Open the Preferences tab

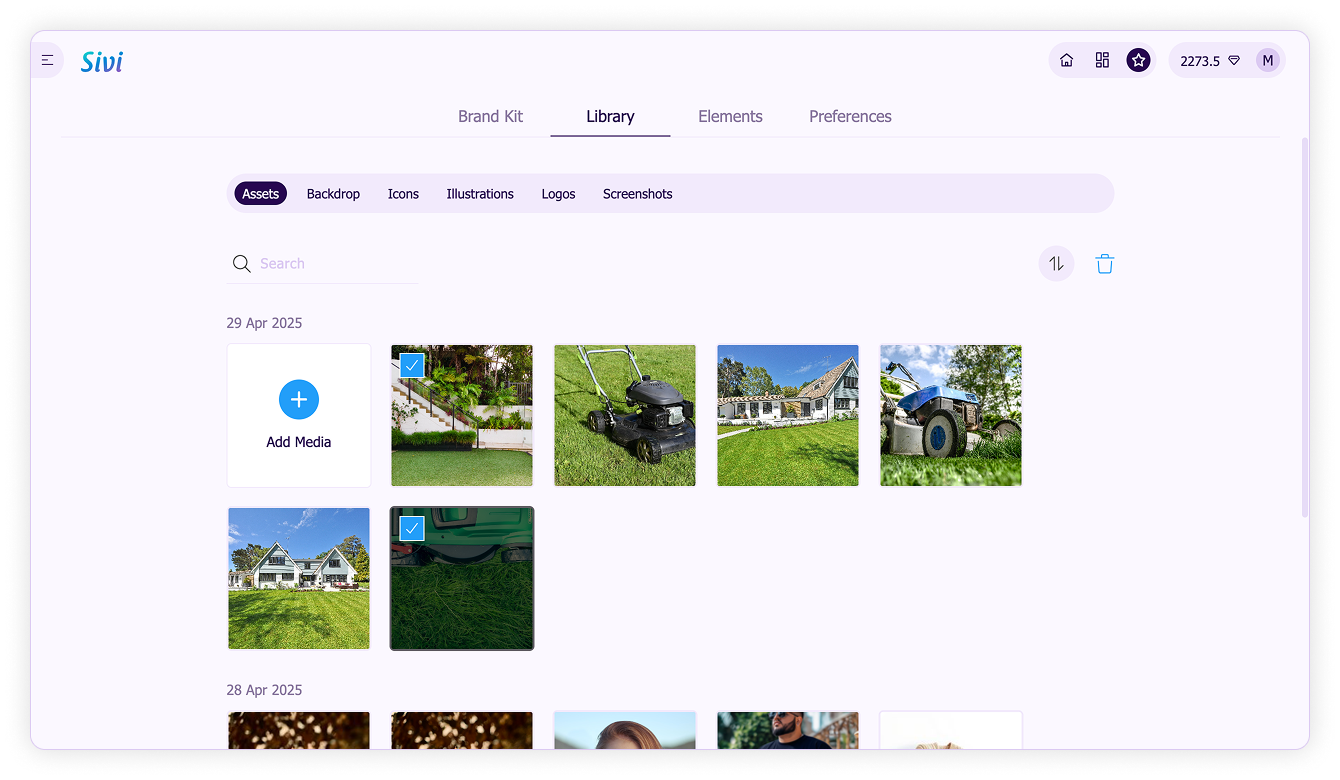850,116
